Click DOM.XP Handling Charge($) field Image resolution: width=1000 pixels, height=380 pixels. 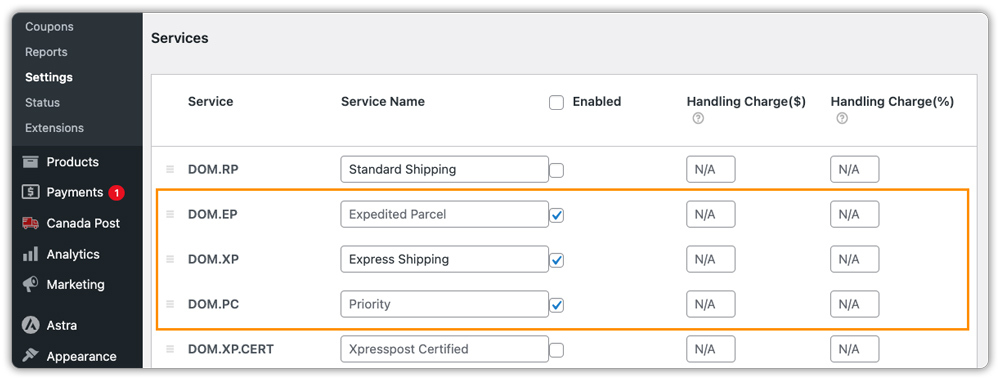710,259
